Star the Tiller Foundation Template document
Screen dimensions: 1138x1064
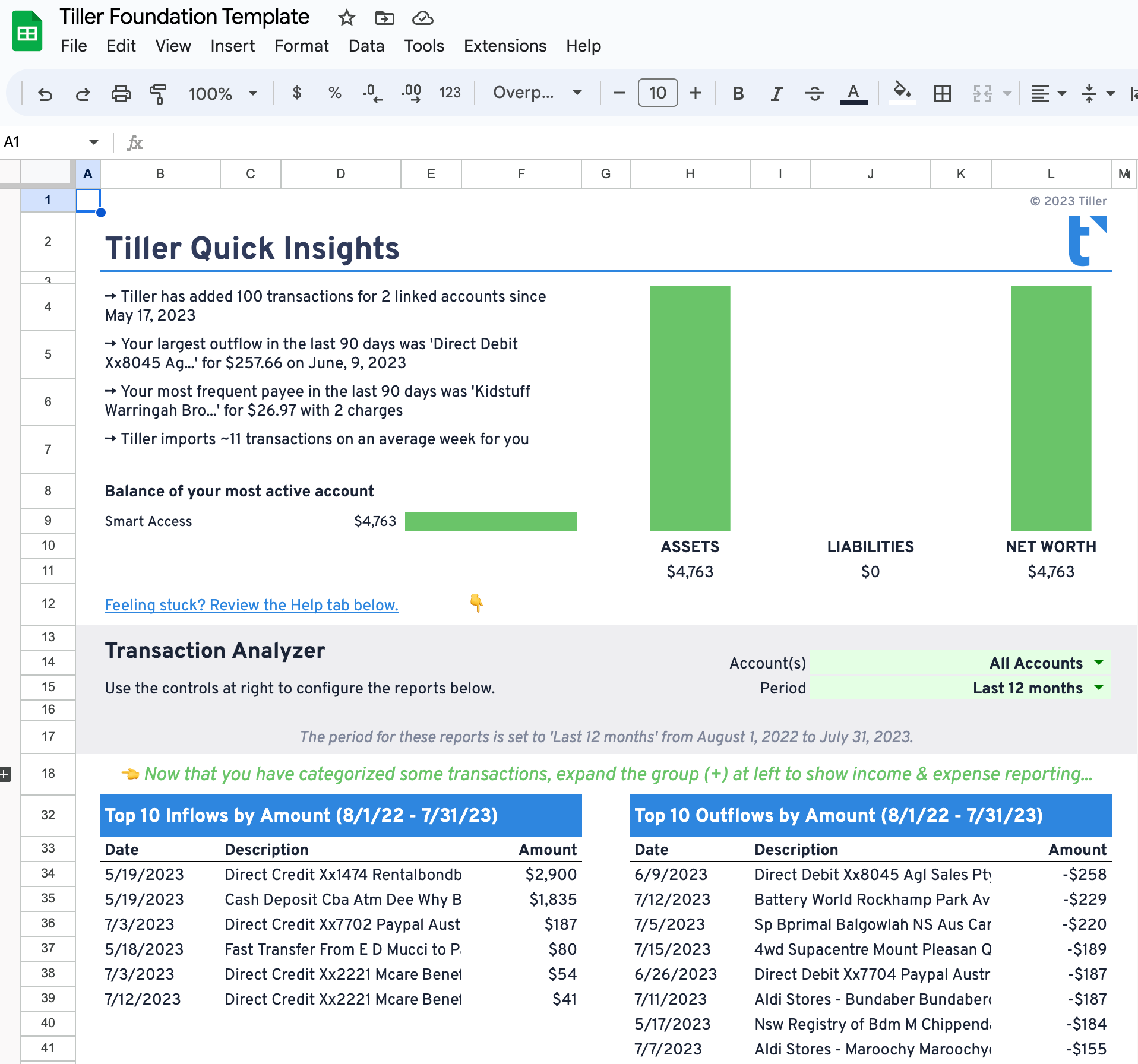[347, 18]
